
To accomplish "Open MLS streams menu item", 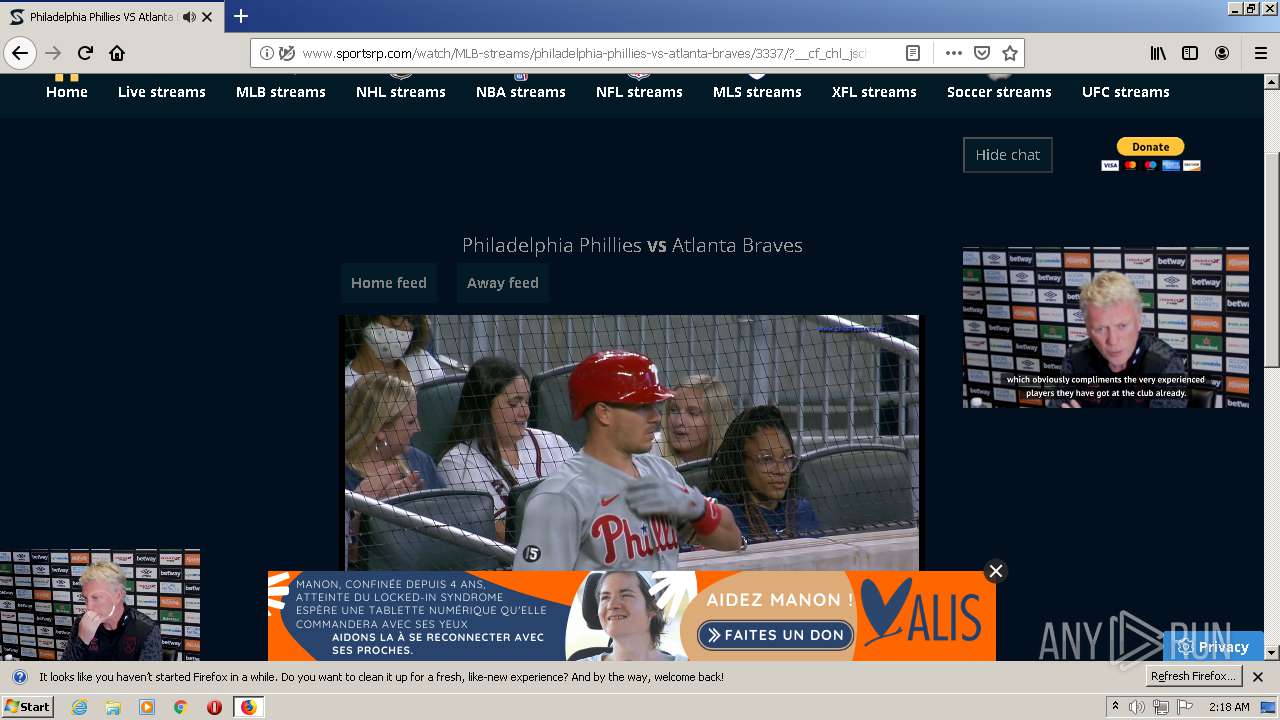I will tap(757, 92).
